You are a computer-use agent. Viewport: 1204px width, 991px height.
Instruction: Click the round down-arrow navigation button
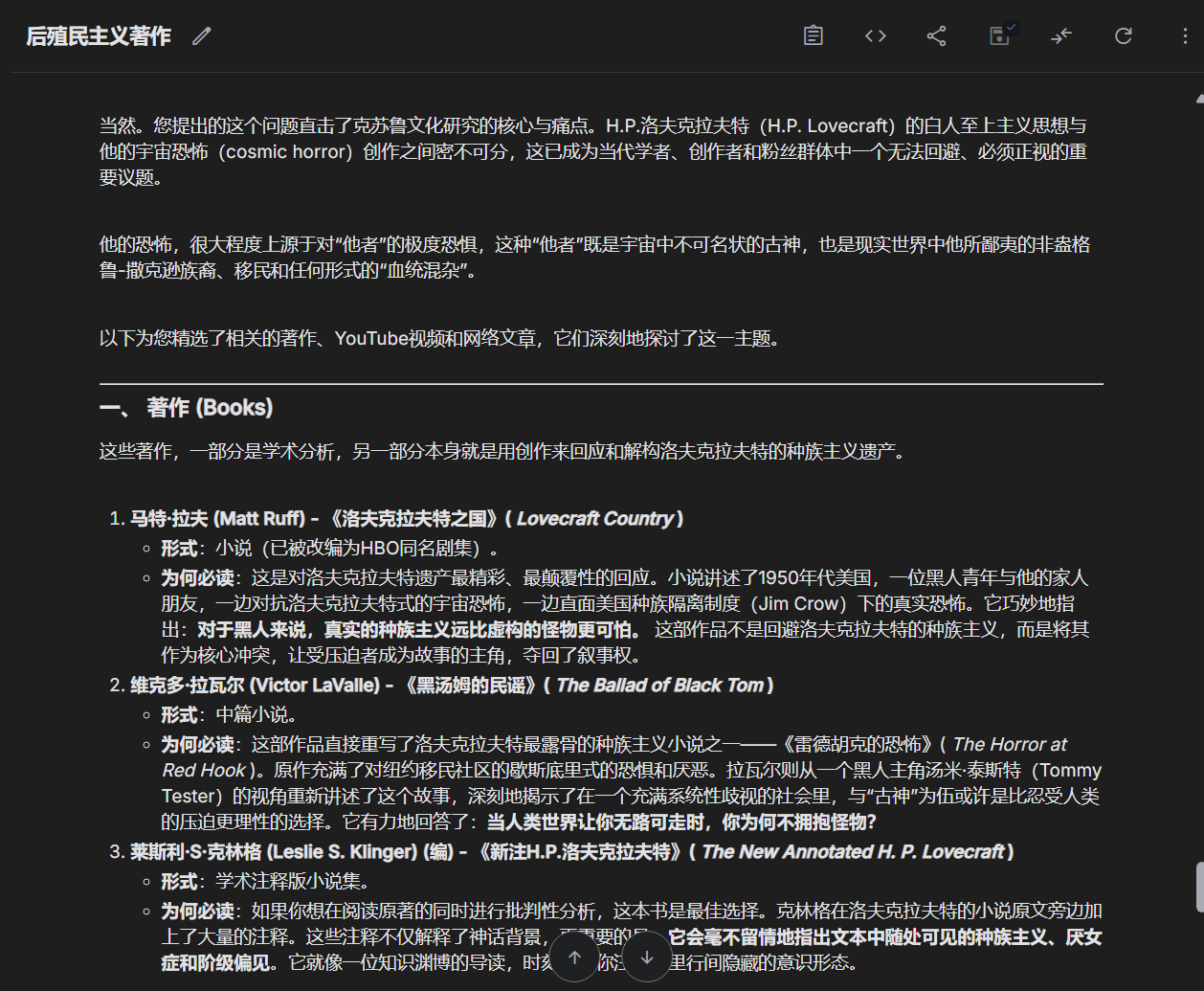647,957
